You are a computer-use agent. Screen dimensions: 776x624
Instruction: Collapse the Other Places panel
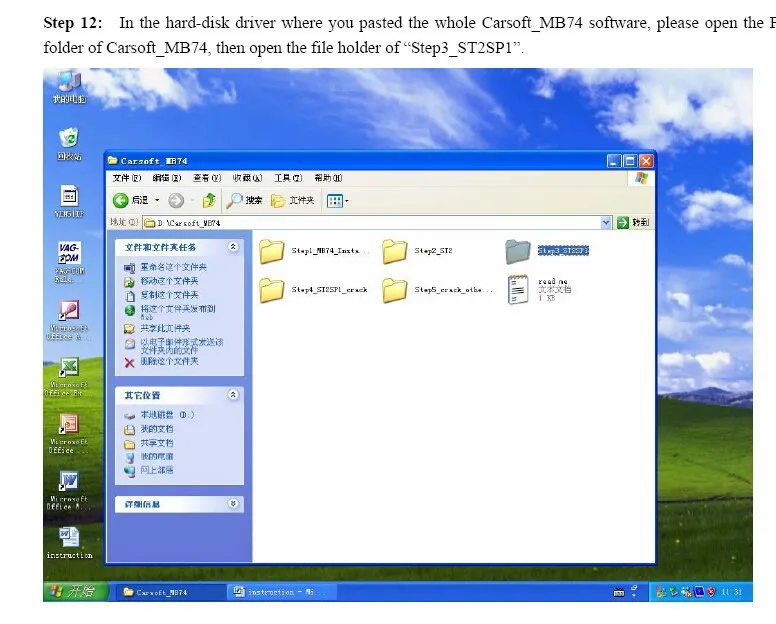coord(233,394)
